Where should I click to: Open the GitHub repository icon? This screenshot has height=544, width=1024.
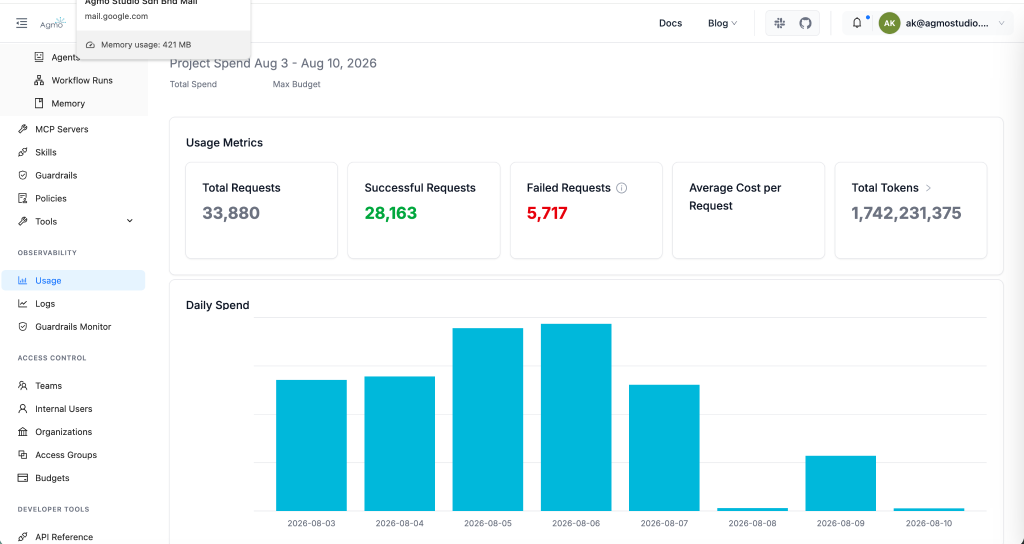(805, 23)
